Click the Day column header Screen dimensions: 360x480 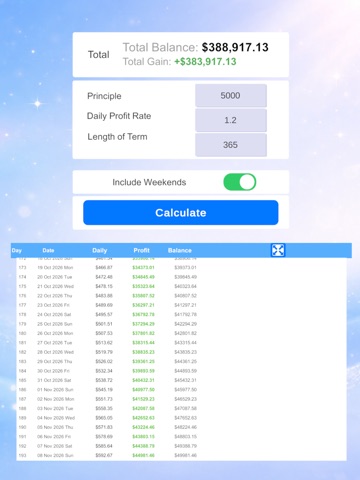coord(17,250)
